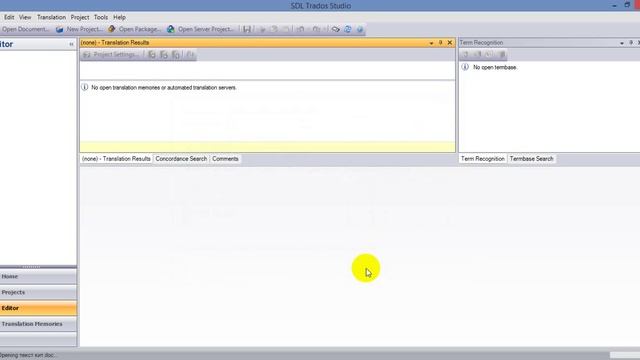640x360 pixels.
Task: Click Open Server Project in the toolbar
Action: (200, 29)
